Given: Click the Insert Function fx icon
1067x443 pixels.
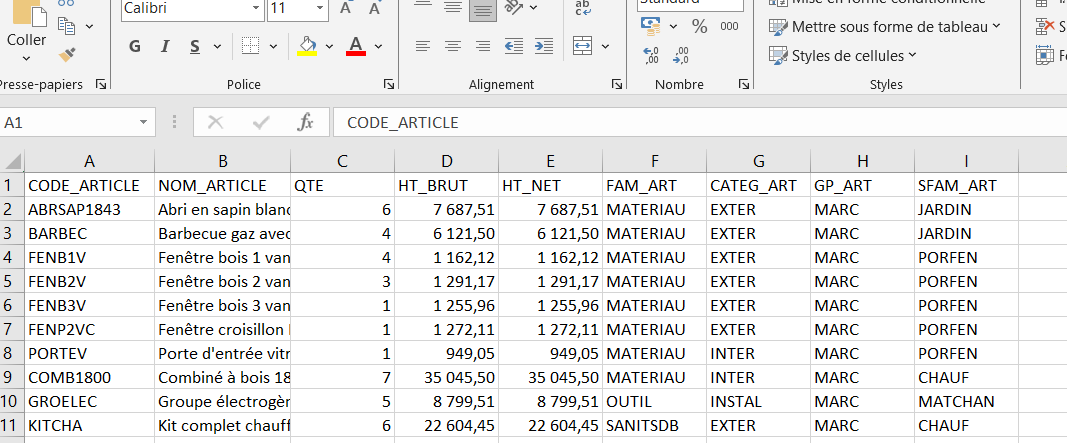Looking at the screenshot, I should [x=306, y=122].
